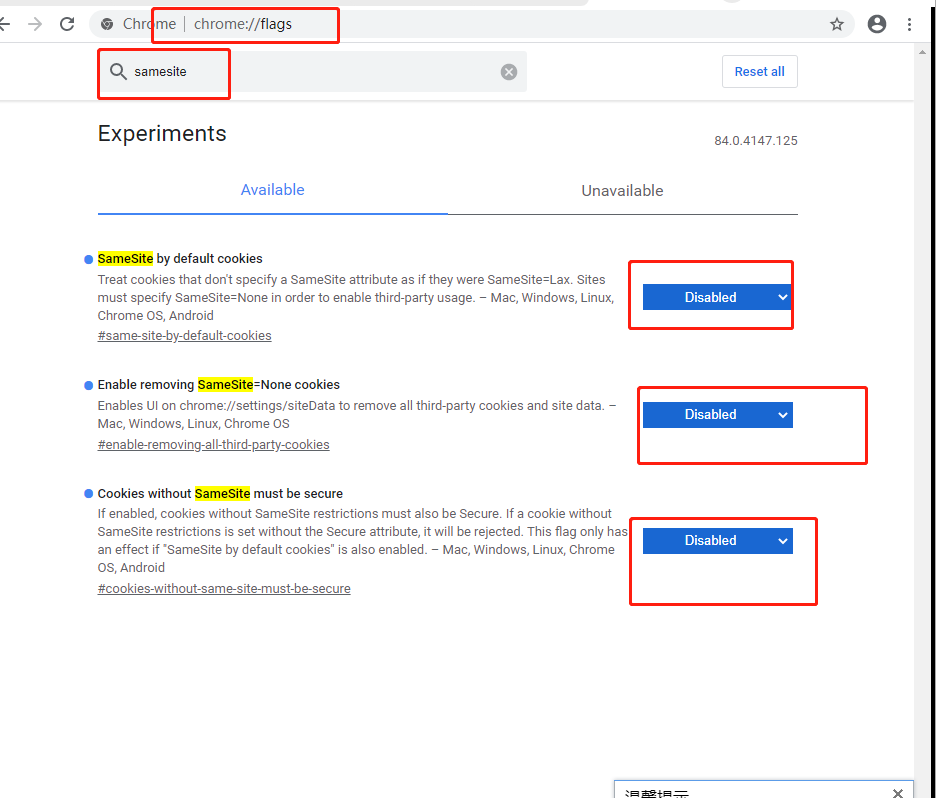Bookmark this page with the star icon

pos(836,24)
